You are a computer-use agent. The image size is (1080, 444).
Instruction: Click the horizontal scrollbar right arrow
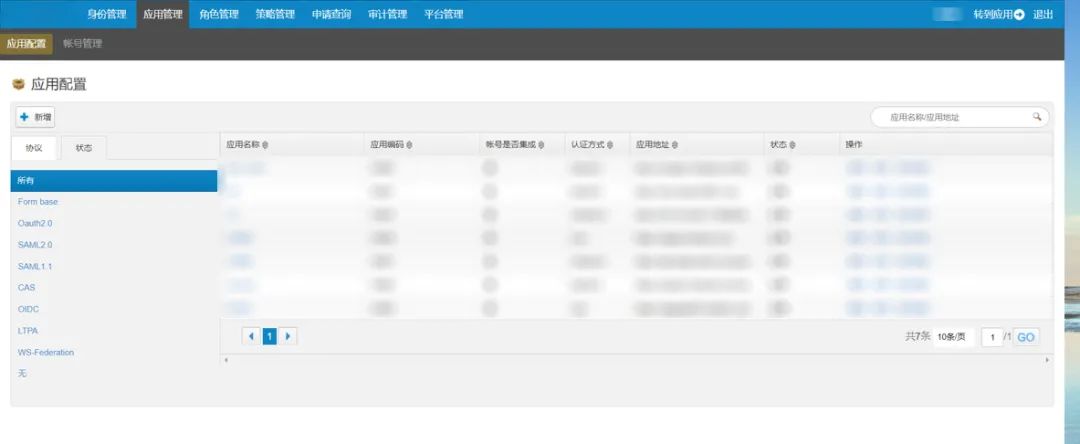tap(1048, 359)
